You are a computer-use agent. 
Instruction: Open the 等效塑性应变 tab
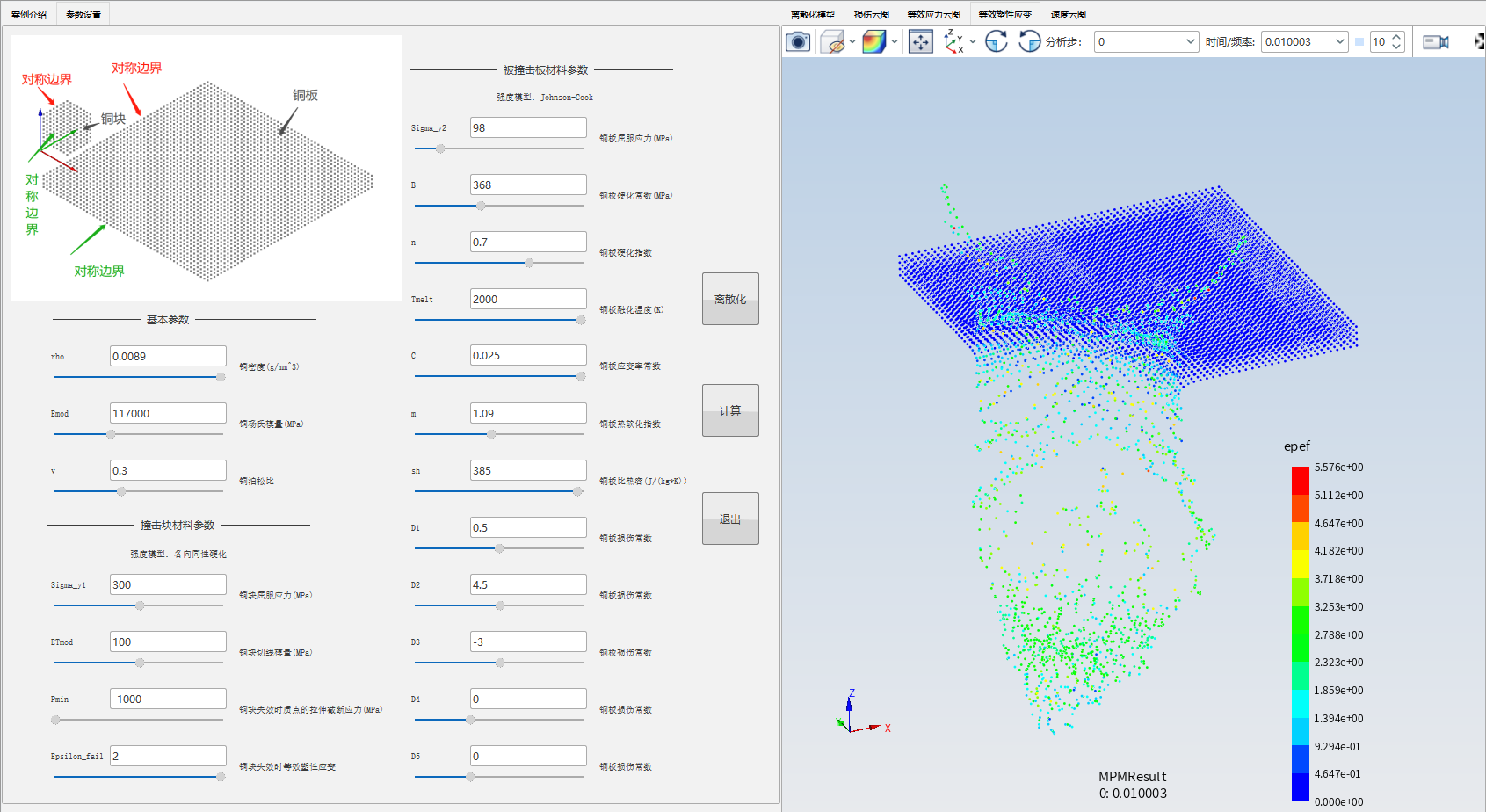[1005, 14]
